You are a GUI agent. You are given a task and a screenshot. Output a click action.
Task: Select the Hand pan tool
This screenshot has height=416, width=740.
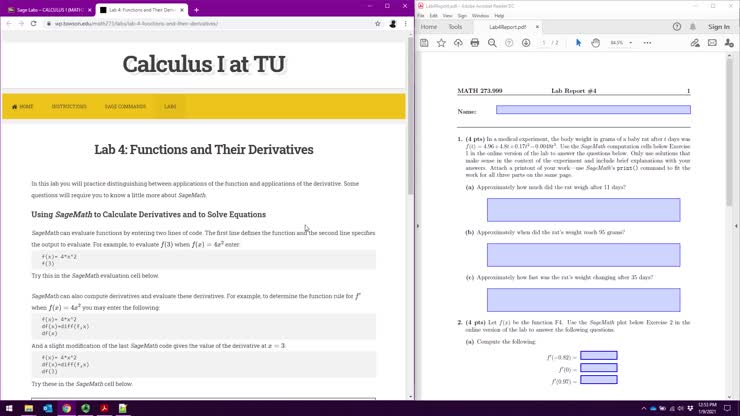(595, 43)
